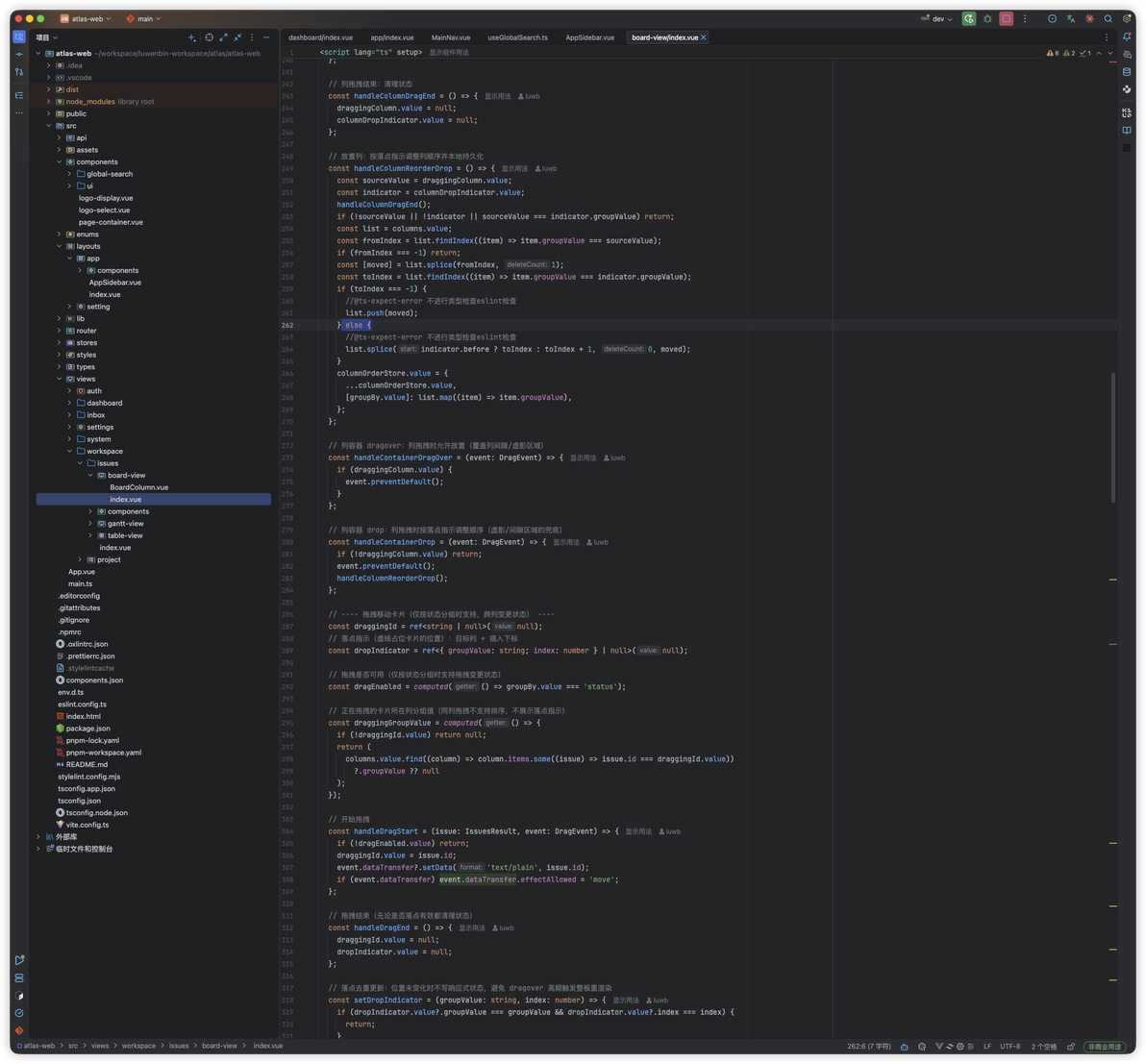1146x1064 pixels.
Task: Open the Run tool window icon at bottom left
Action: coord(19,960)
